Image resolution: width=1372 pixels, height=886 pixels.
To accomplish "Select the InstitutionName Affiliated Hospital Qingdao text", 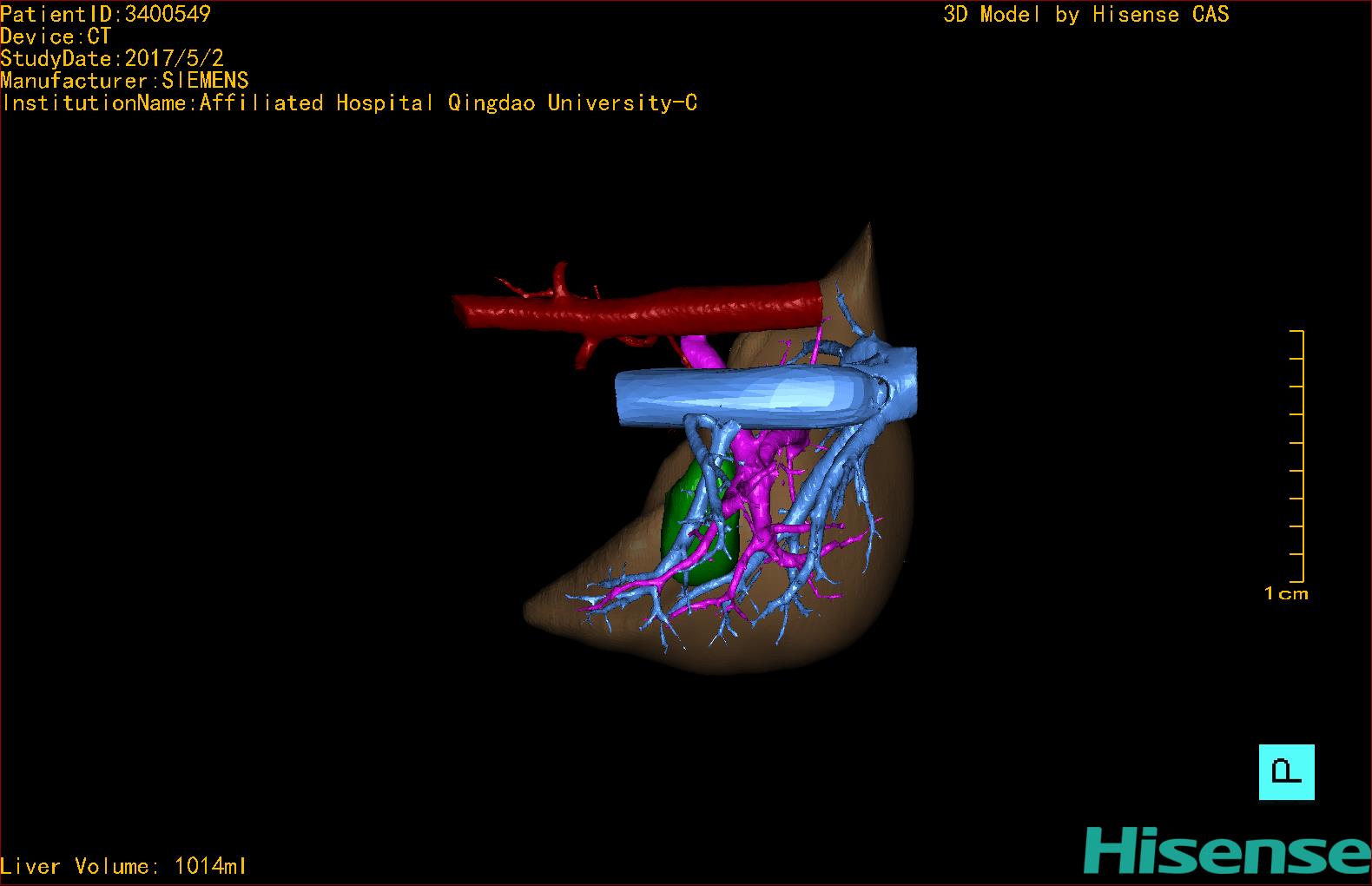I will [349, 102].
